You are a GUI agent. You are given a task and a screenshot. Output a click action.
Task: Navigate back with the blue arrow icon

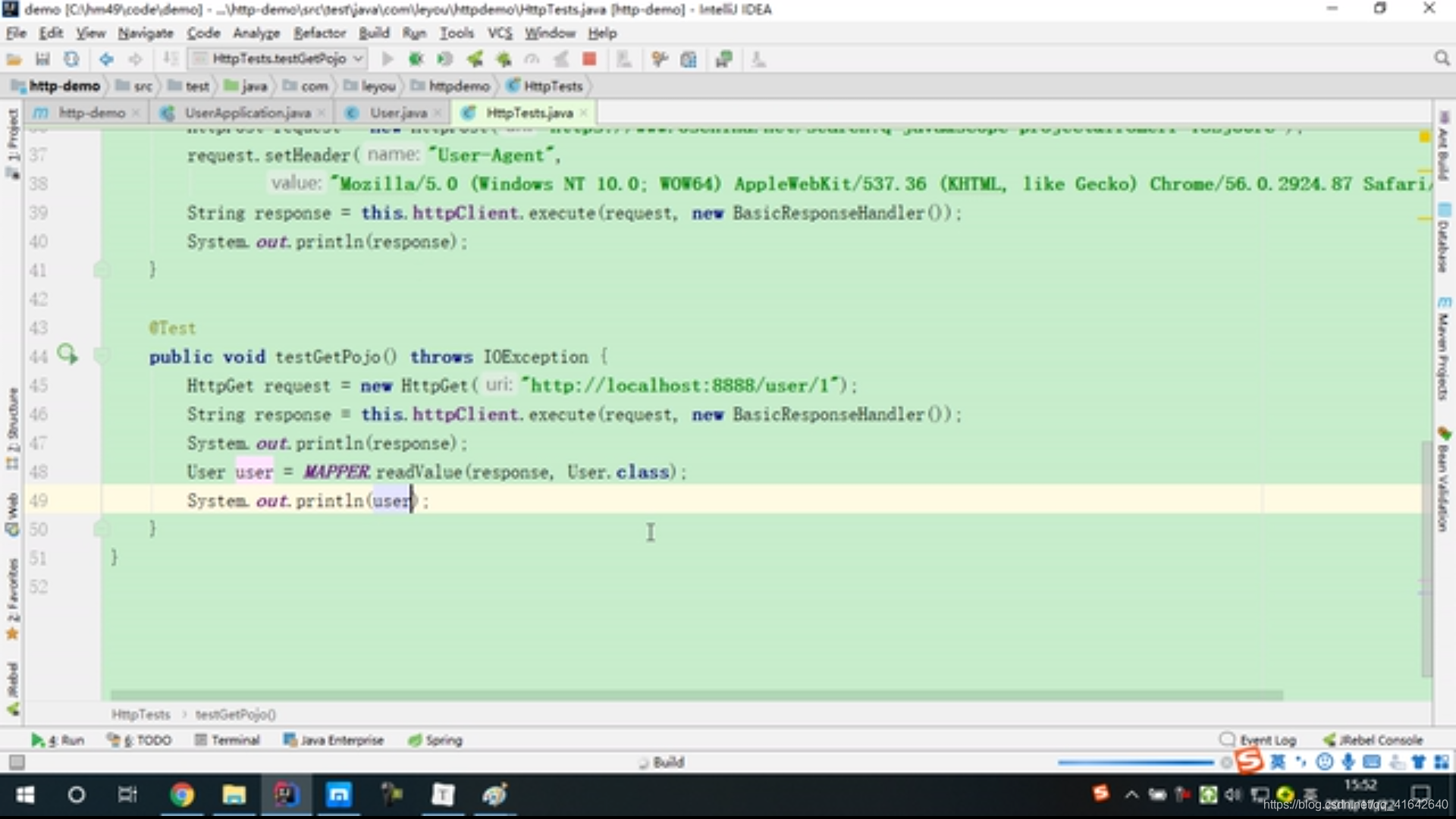point(106,59)
